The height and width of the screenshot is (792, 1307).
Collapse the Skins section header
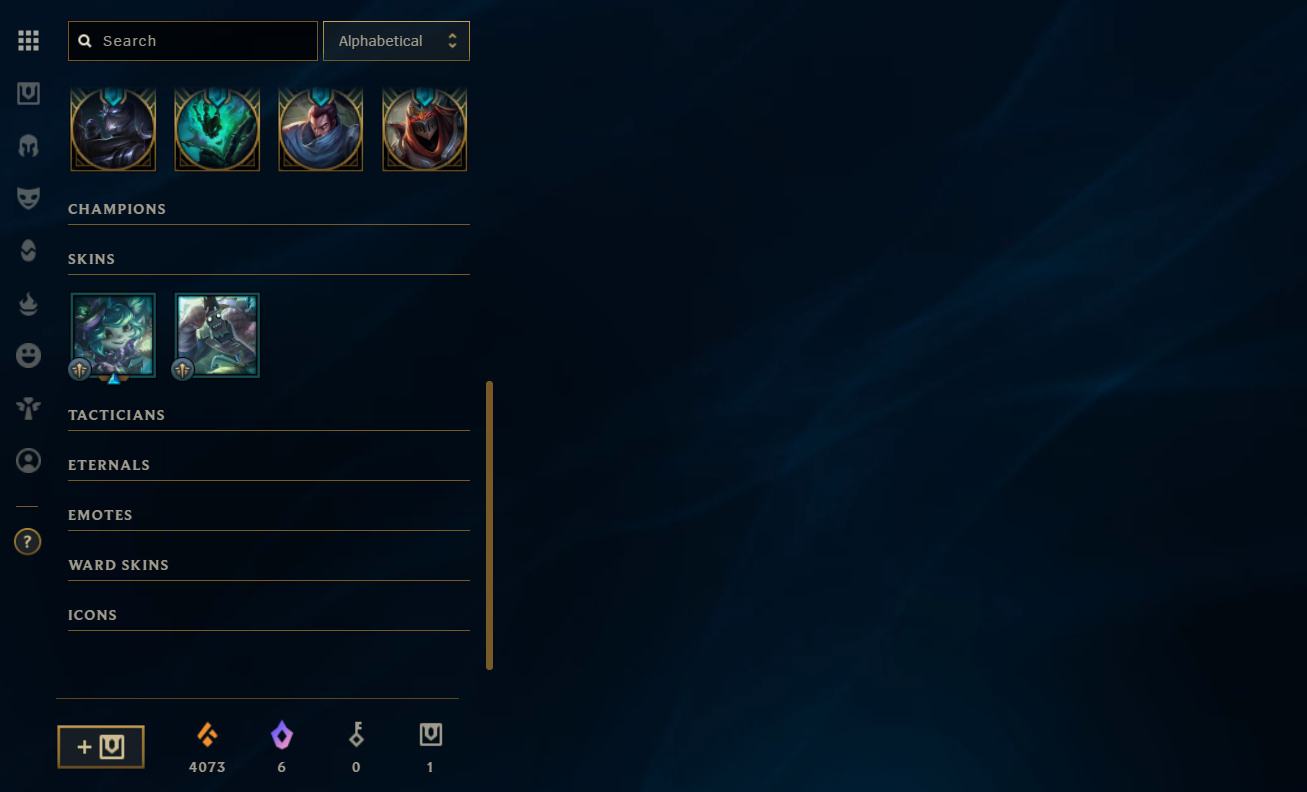click(268, 259)
